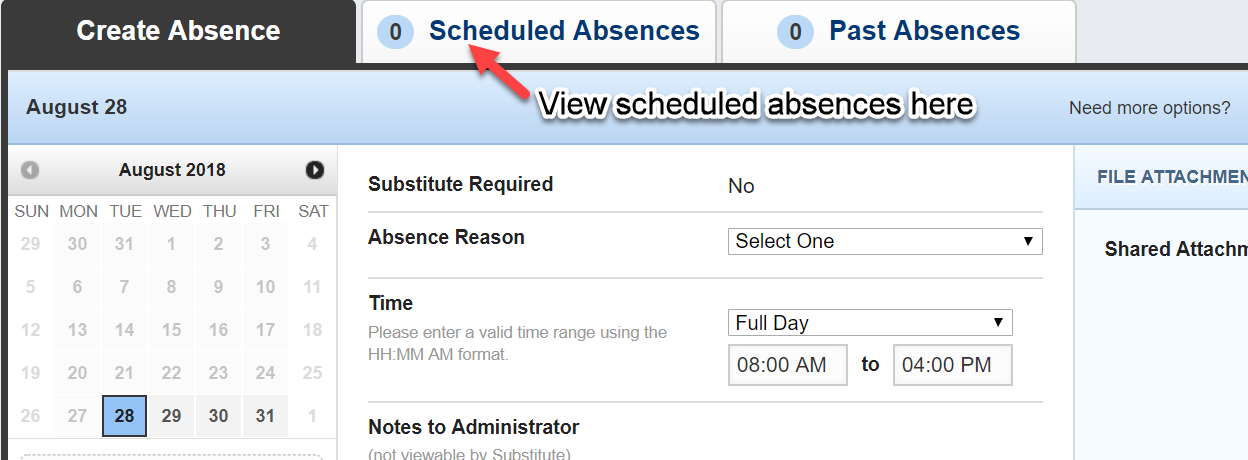The image size is (1248, 460).
Task: Click the 04:00 PM end time field
Action: 952,365
